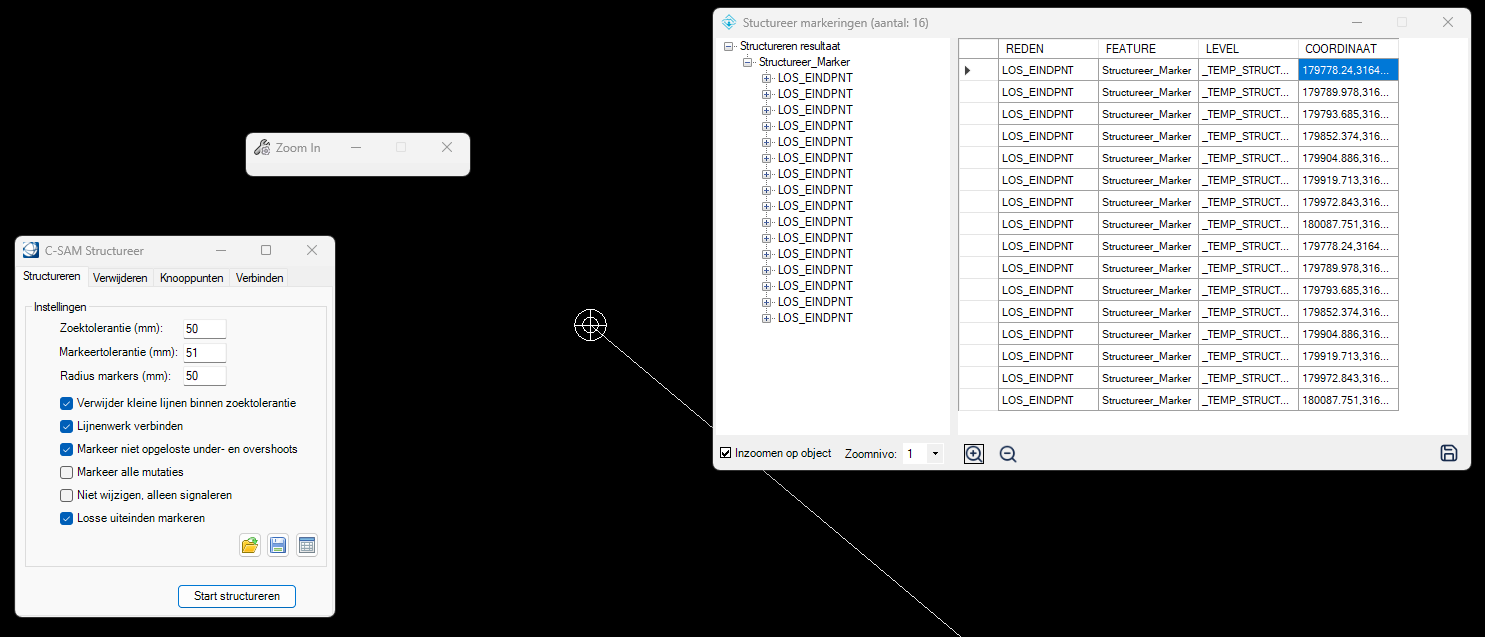Uncheck Verwijder kleine lijnen binnen zoektolerantie

67,403
